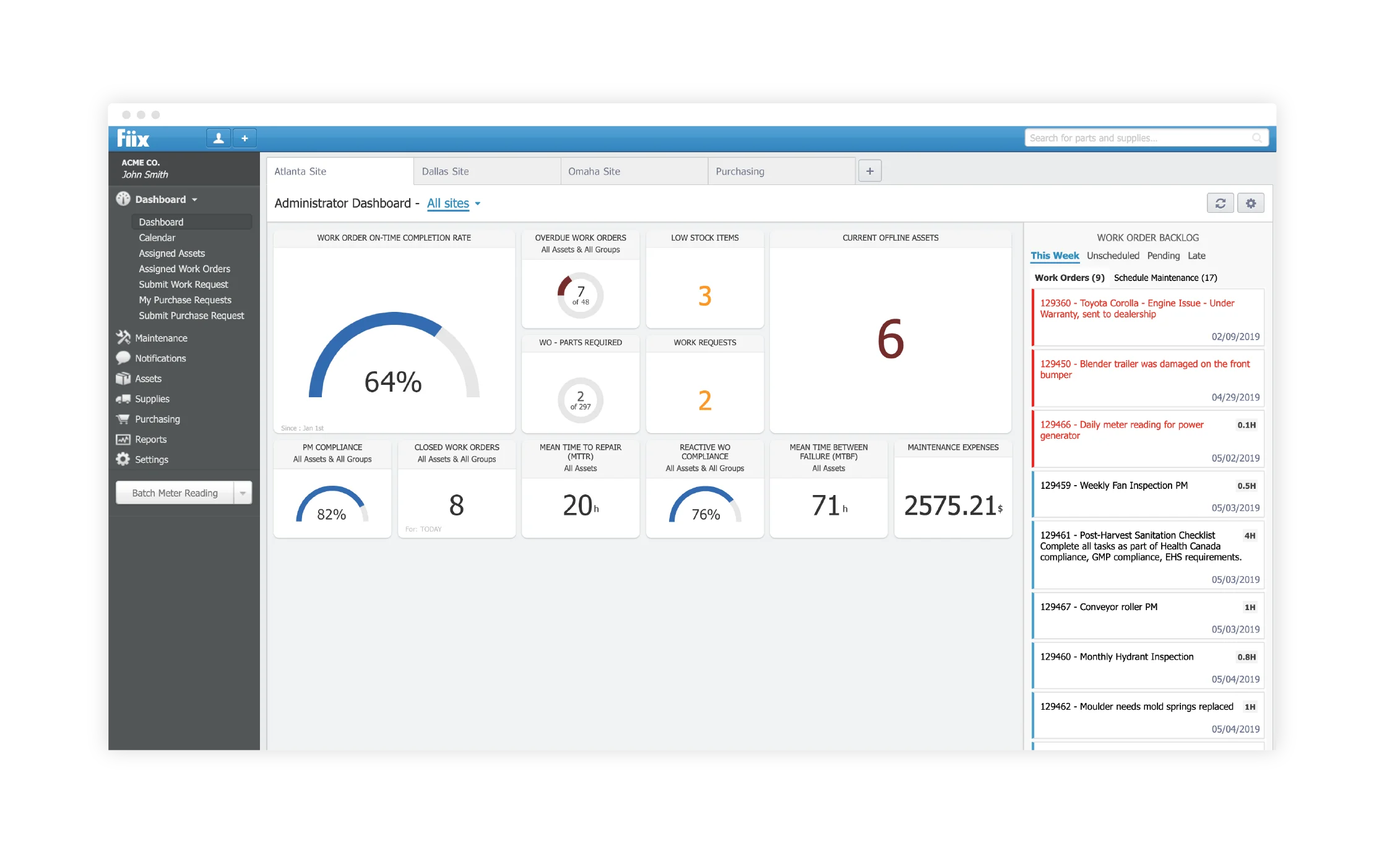The height and width of the screenshot is (844, 1400).
Task: Open Assets from the sidebar
Action: point(148,379)
